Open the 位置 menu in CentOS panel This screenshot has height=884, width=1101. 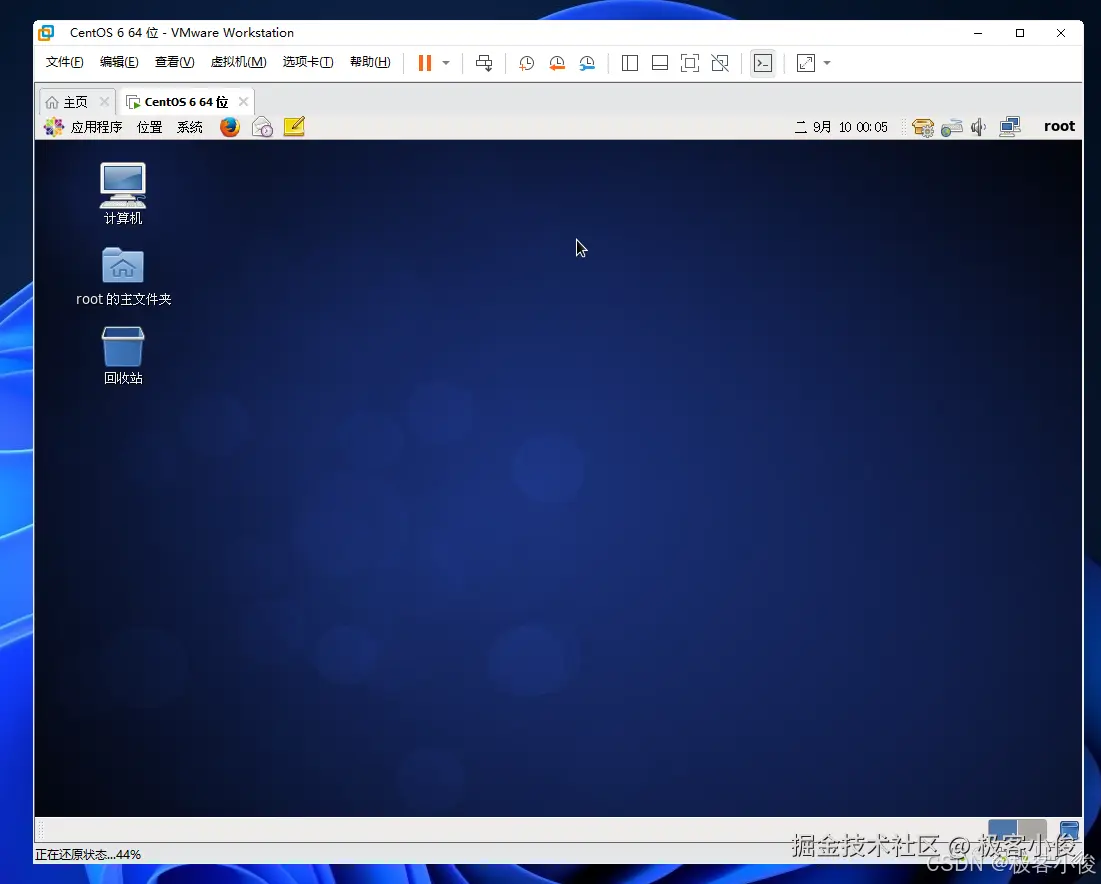click(150, 127)
